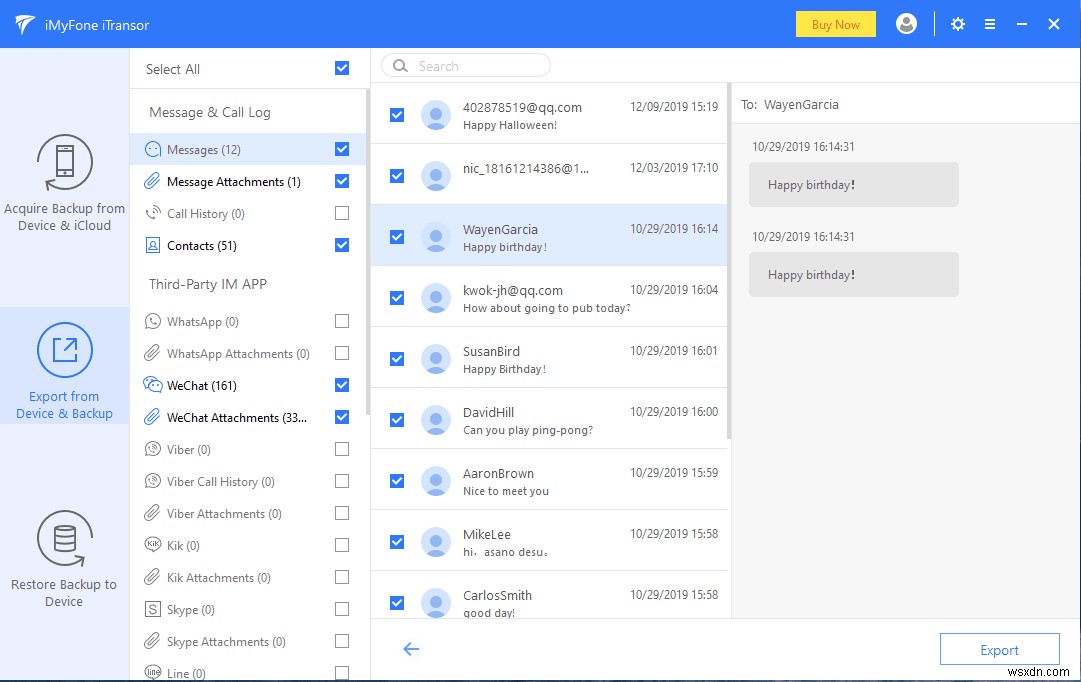Viewport: 1081px width, 682px height.
Task: Uncheck the WeChat Attachments checkbox
Action: click(x=341, y=417)
